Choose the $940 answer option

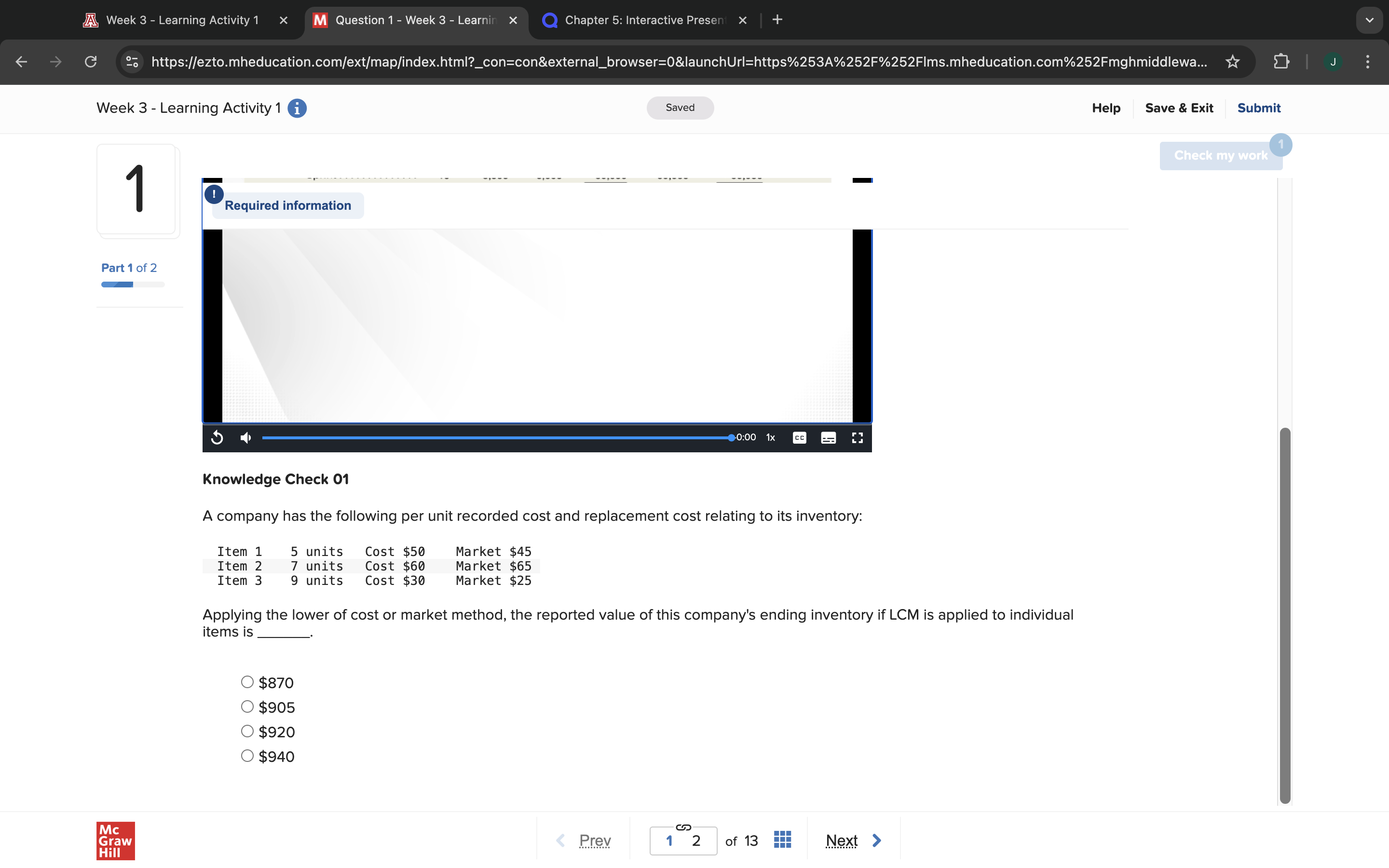tap(247, 756)
